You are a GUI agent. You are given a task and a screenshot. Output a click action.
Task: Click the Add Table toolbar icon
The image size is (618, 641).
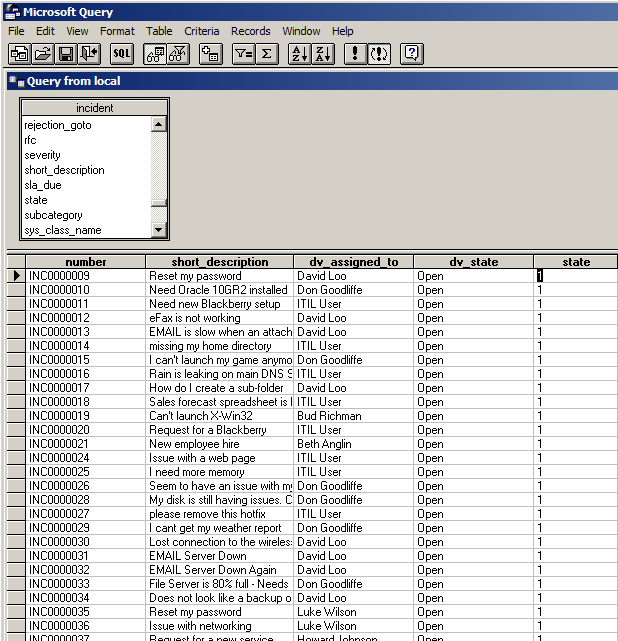[x=211, y=54]
